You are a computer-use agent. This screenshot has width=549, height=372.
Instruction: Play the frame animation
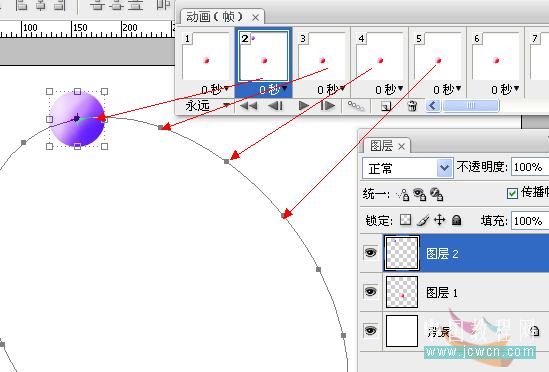(304, 106)
